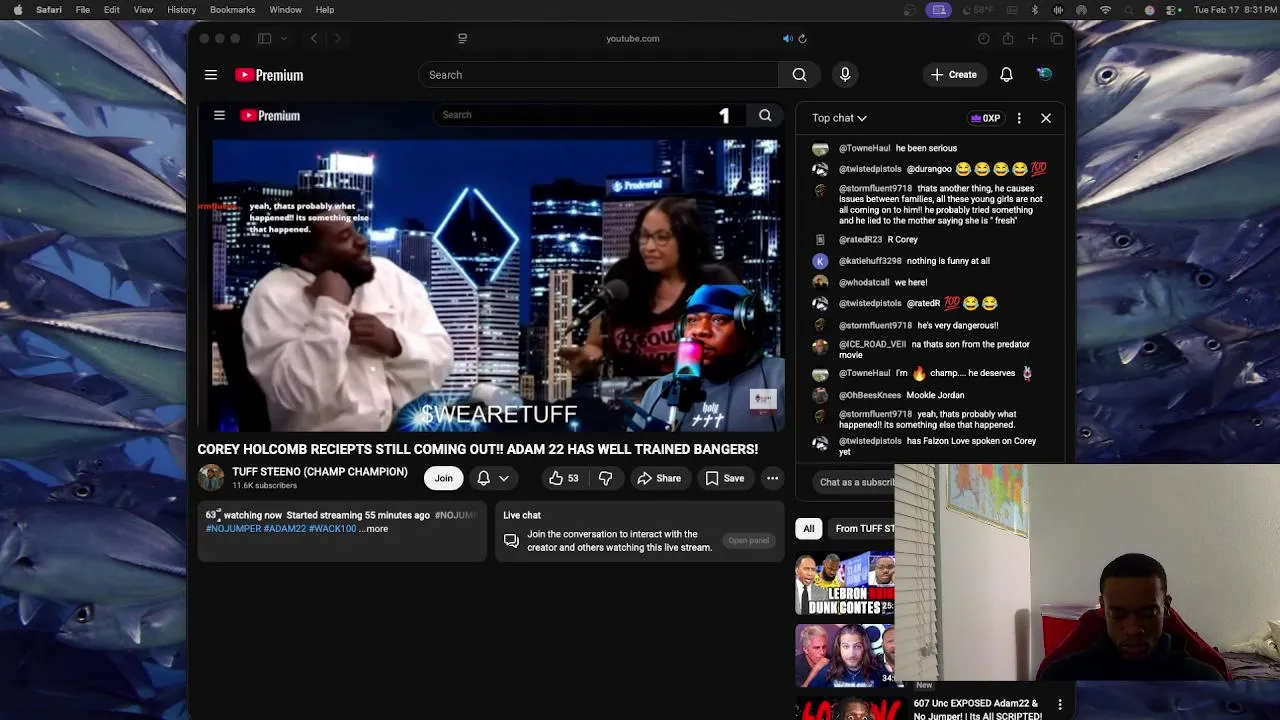Open options for 607 Unc EXPOSED video
This screenshot has height=720, width=1280.
1060,705
